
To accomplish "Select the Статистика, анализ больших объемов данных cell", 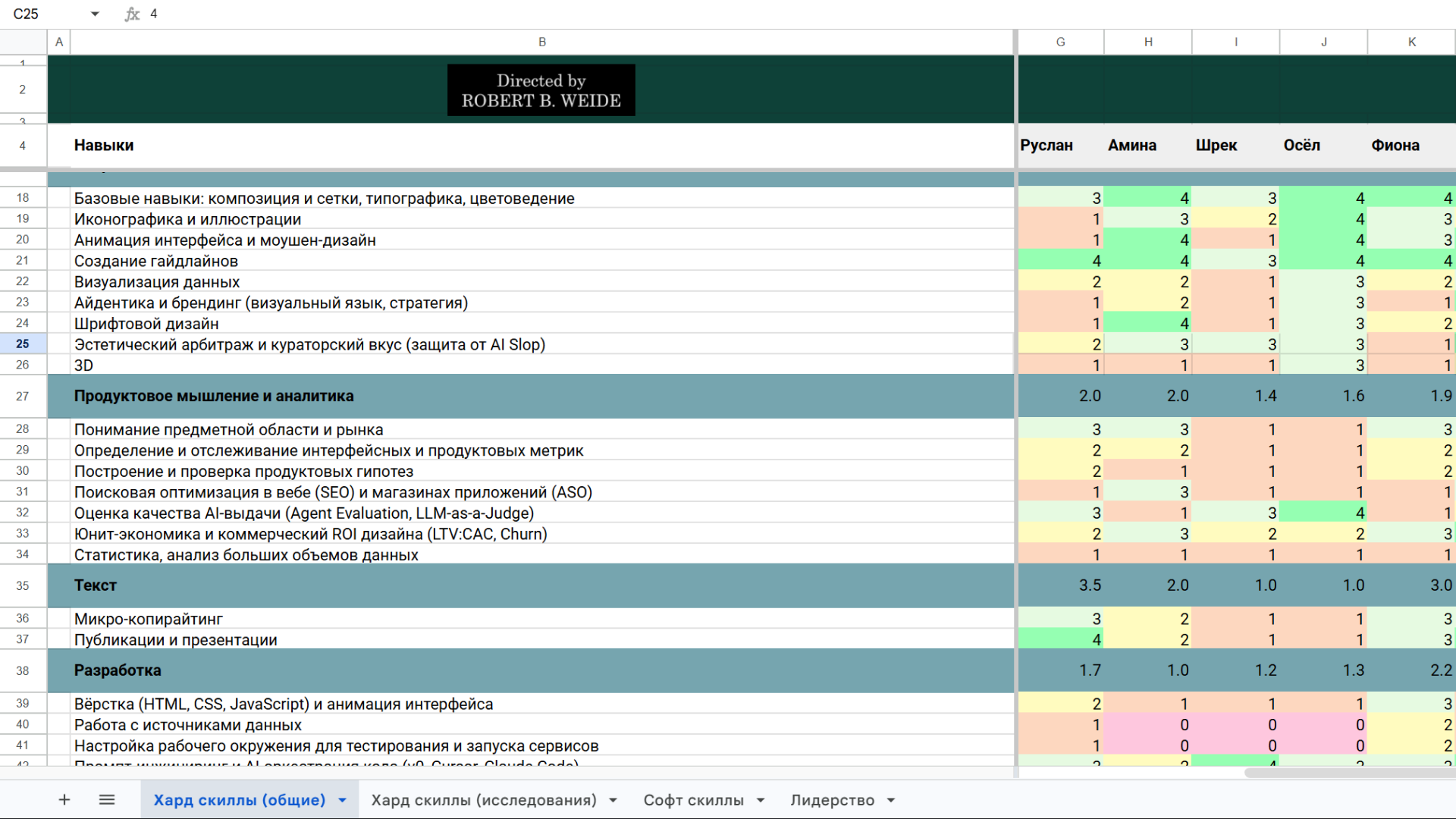I will pos(542,555).
